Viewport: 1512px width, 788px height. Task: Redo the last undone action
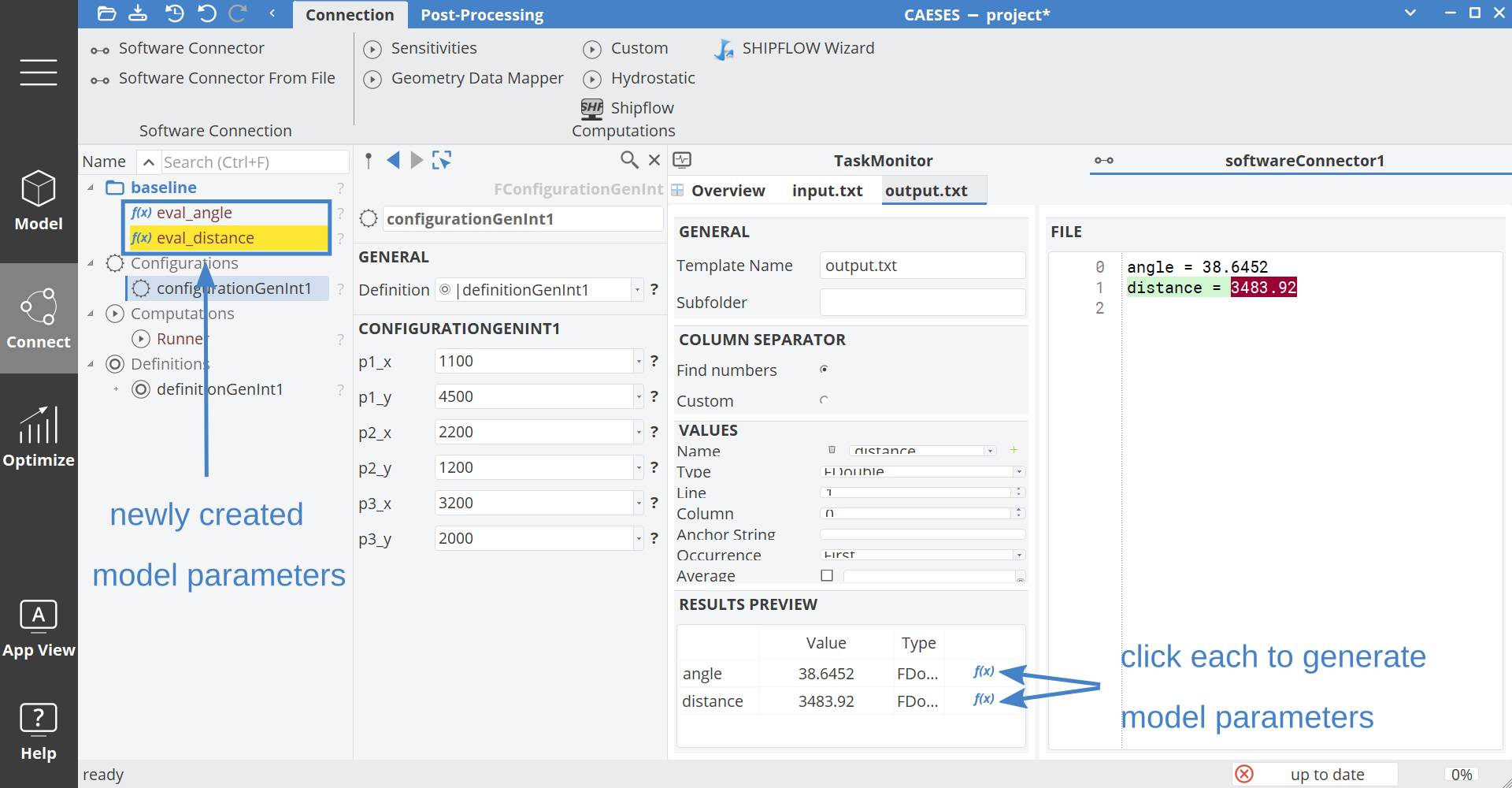[x=237, y=13]
